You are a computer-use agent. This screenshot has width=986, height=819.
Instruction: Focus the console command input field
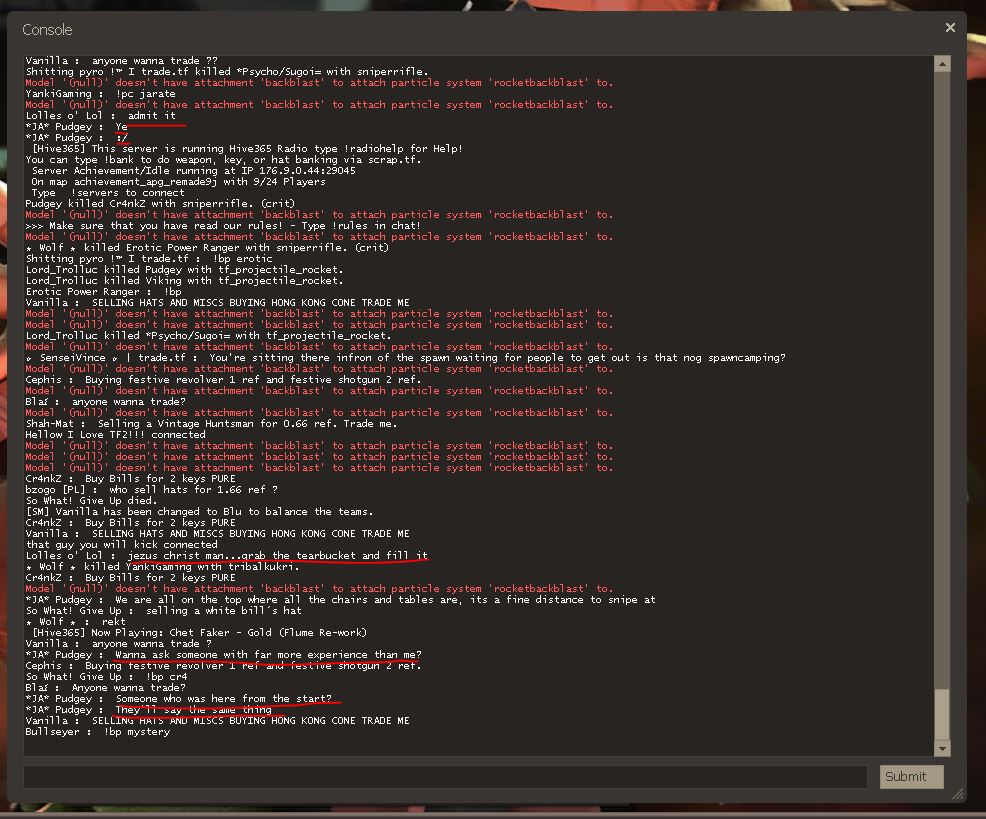(445, 776)
